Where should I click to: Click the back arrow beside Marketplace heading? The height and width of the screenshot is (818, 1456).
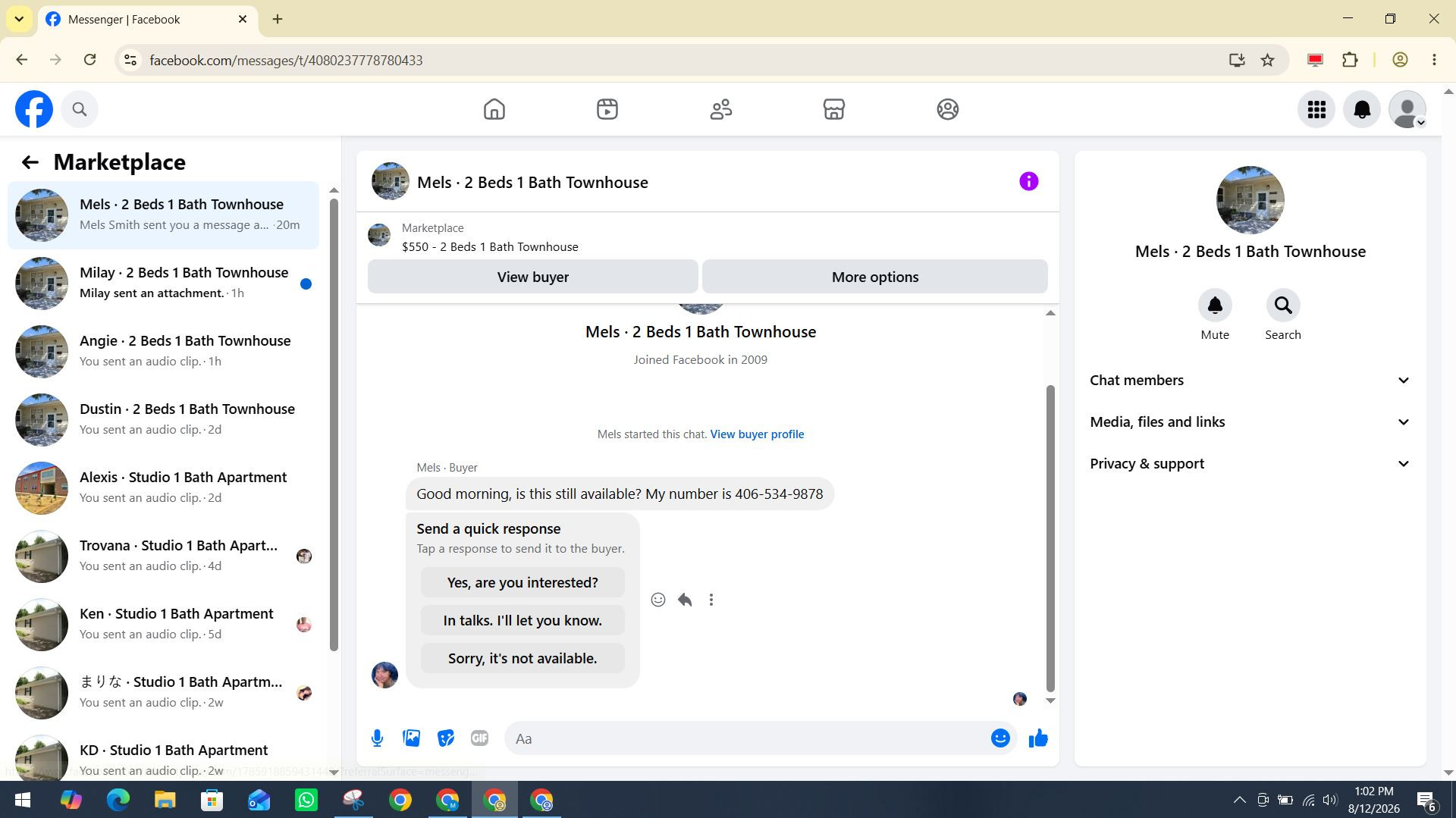click(x=30, y=162)
